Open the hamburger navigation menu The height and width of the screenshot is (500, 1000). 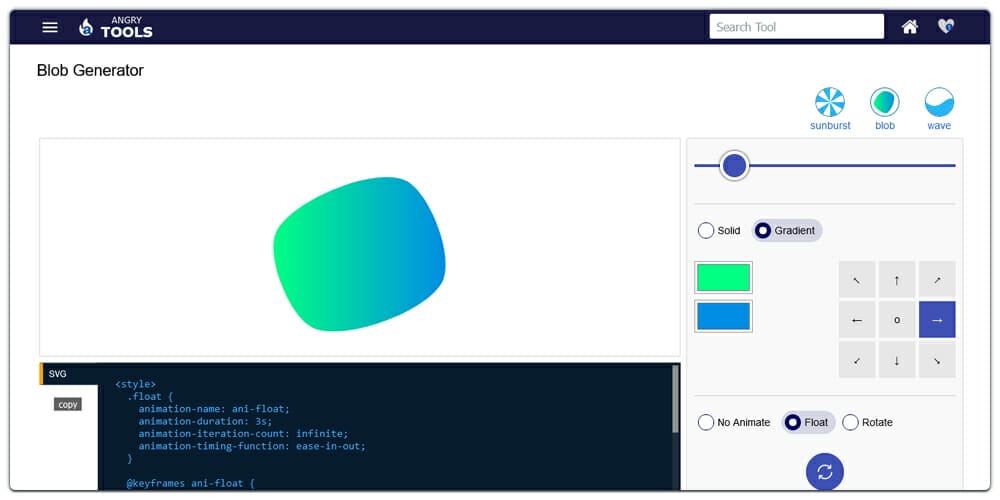(50, 27)
